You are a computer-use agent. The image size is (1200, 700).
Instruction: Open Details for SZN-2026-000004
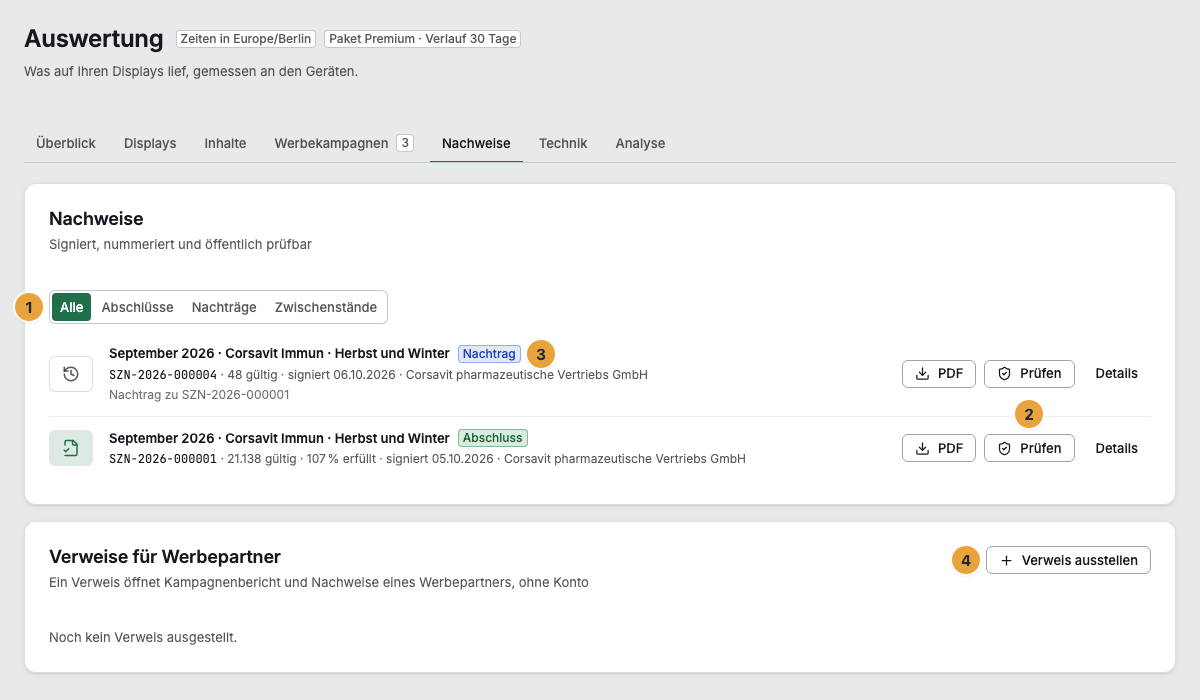[1116, 374]
